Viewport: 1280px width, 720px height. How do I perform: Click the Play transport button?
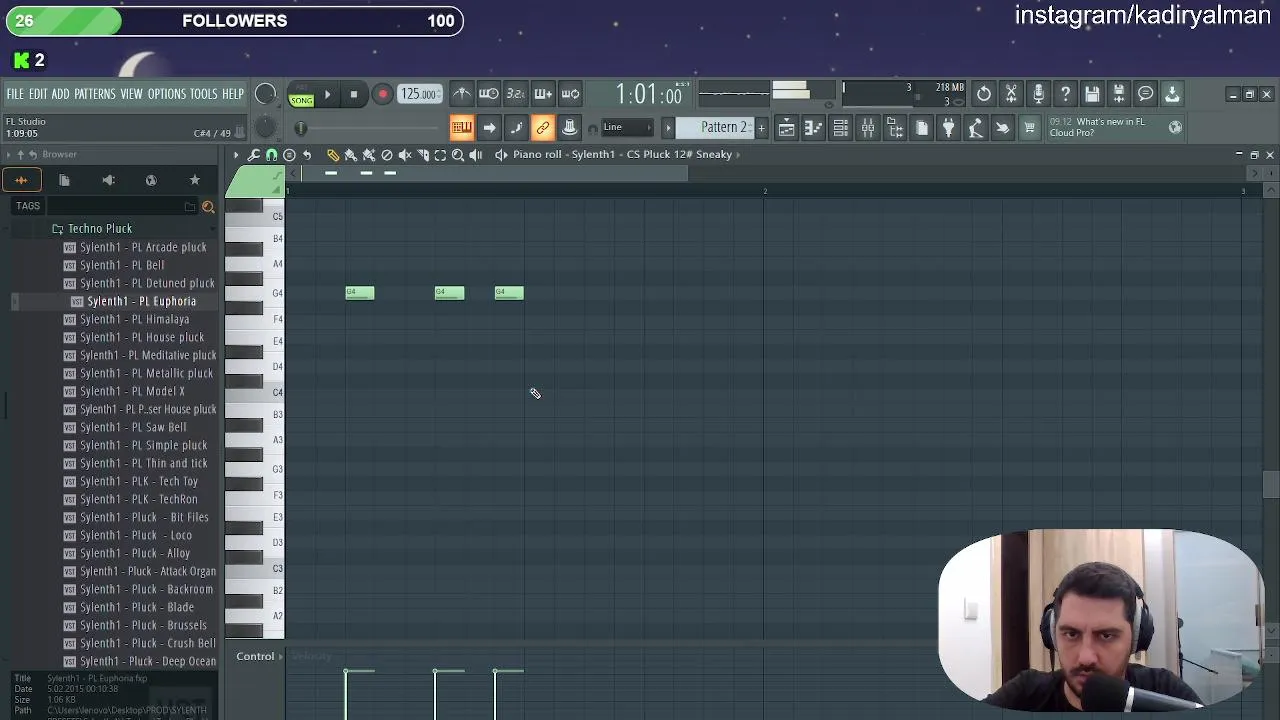pyautogui.click(x=327, y=95)
